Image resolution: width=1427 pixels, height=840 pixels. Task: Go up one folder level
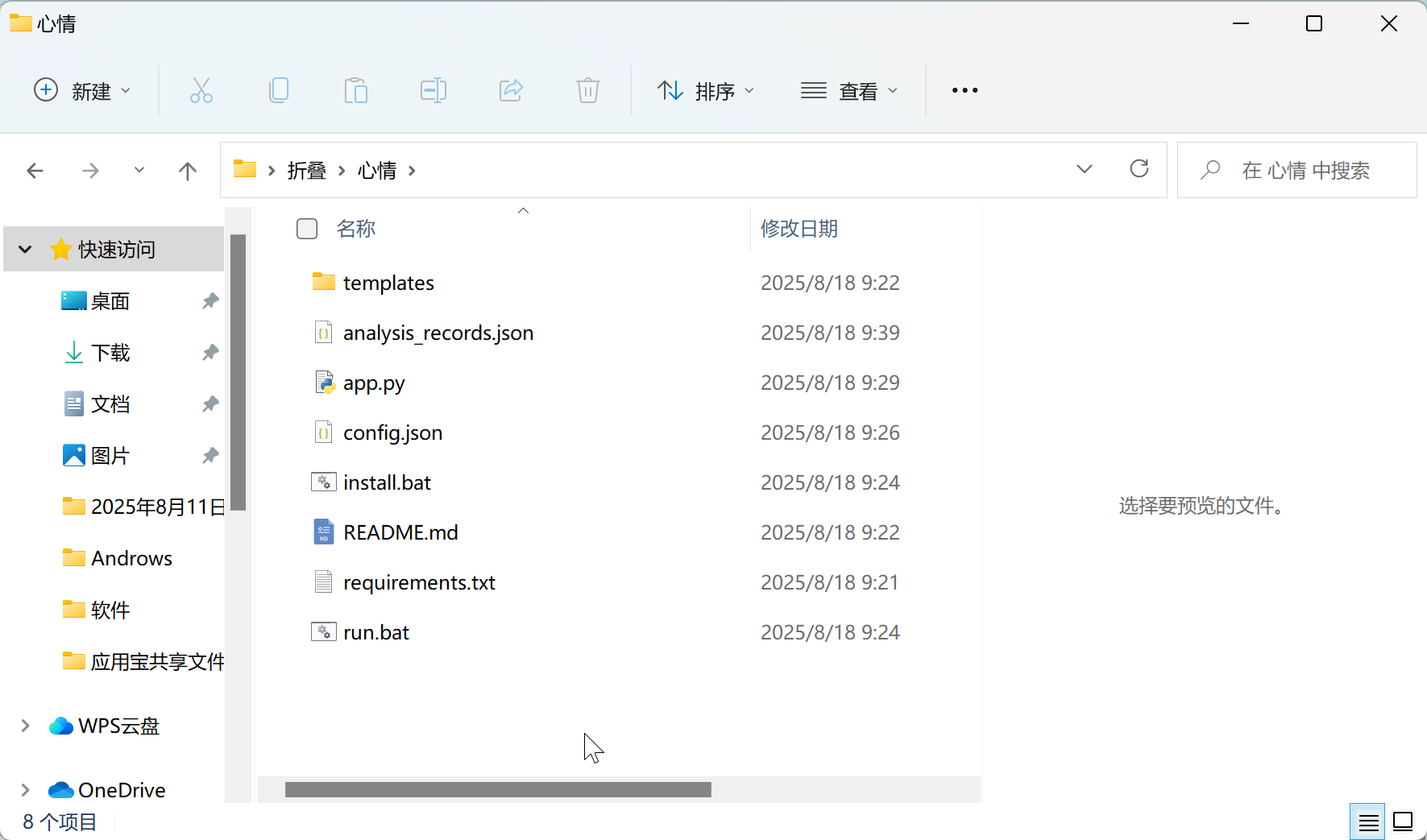[187, 171]
